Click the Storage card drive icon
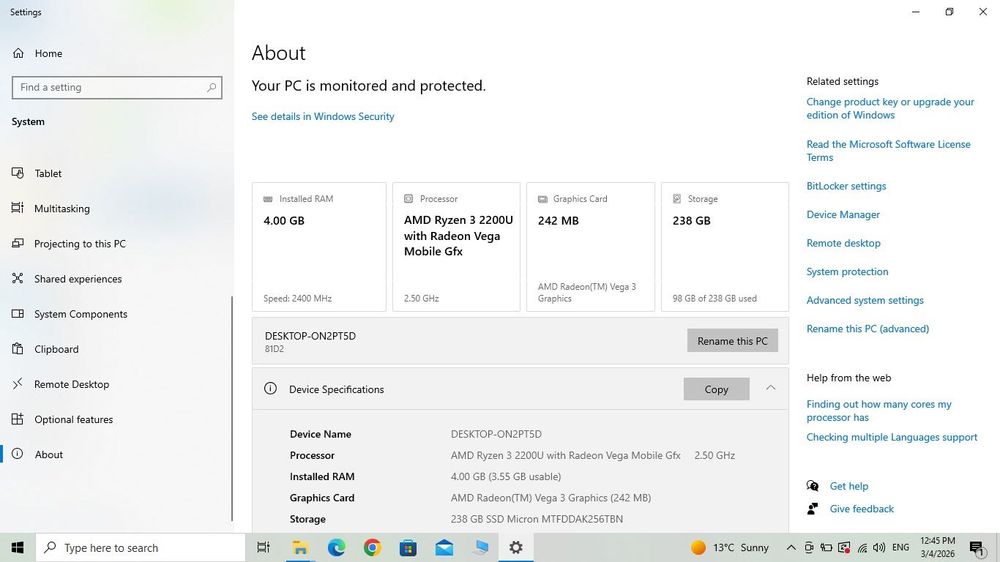Viewport: 1000px width, 562px height. click(677, 199)
